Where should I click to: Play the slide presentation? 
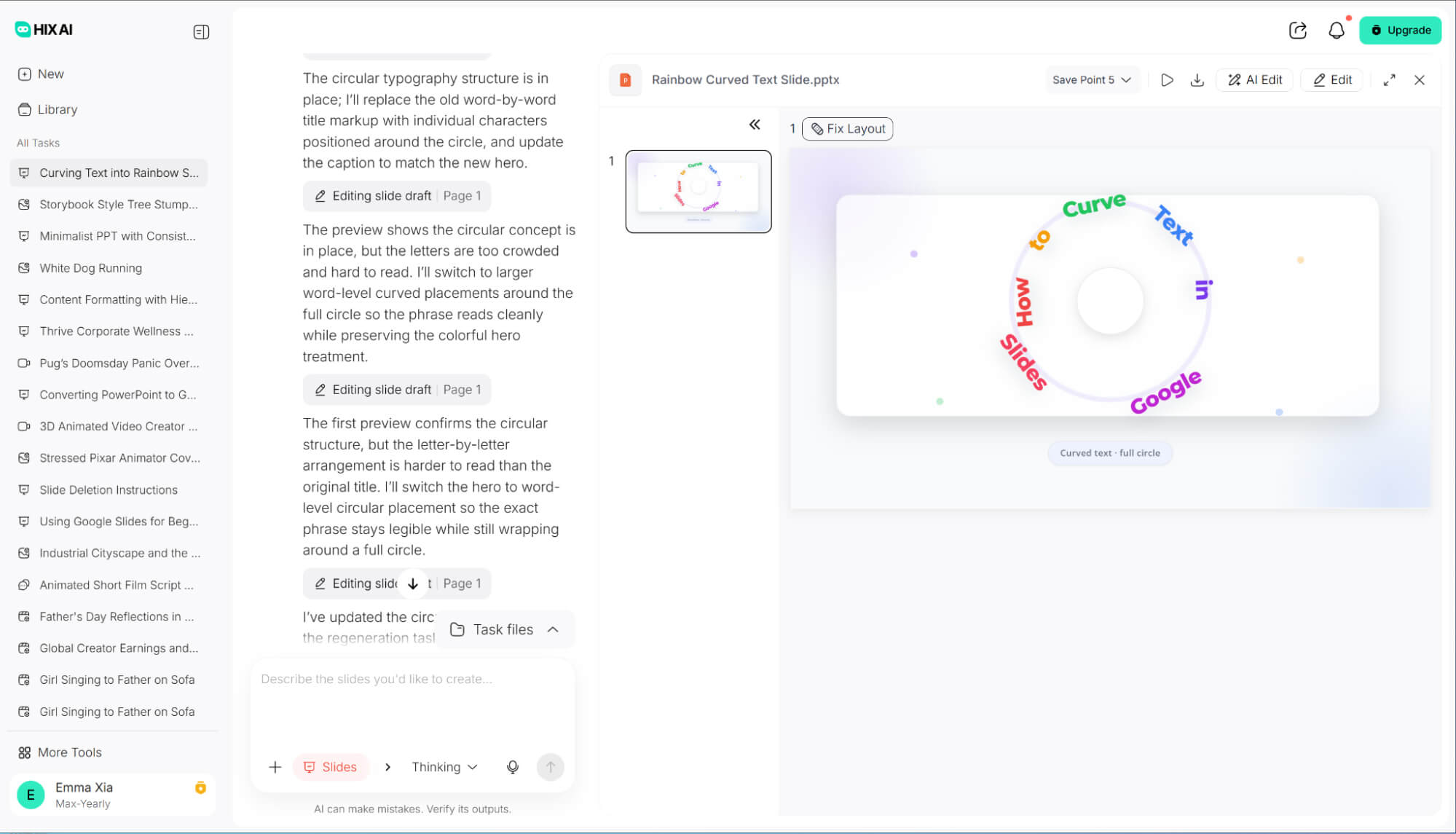[x=1167, y=80]
